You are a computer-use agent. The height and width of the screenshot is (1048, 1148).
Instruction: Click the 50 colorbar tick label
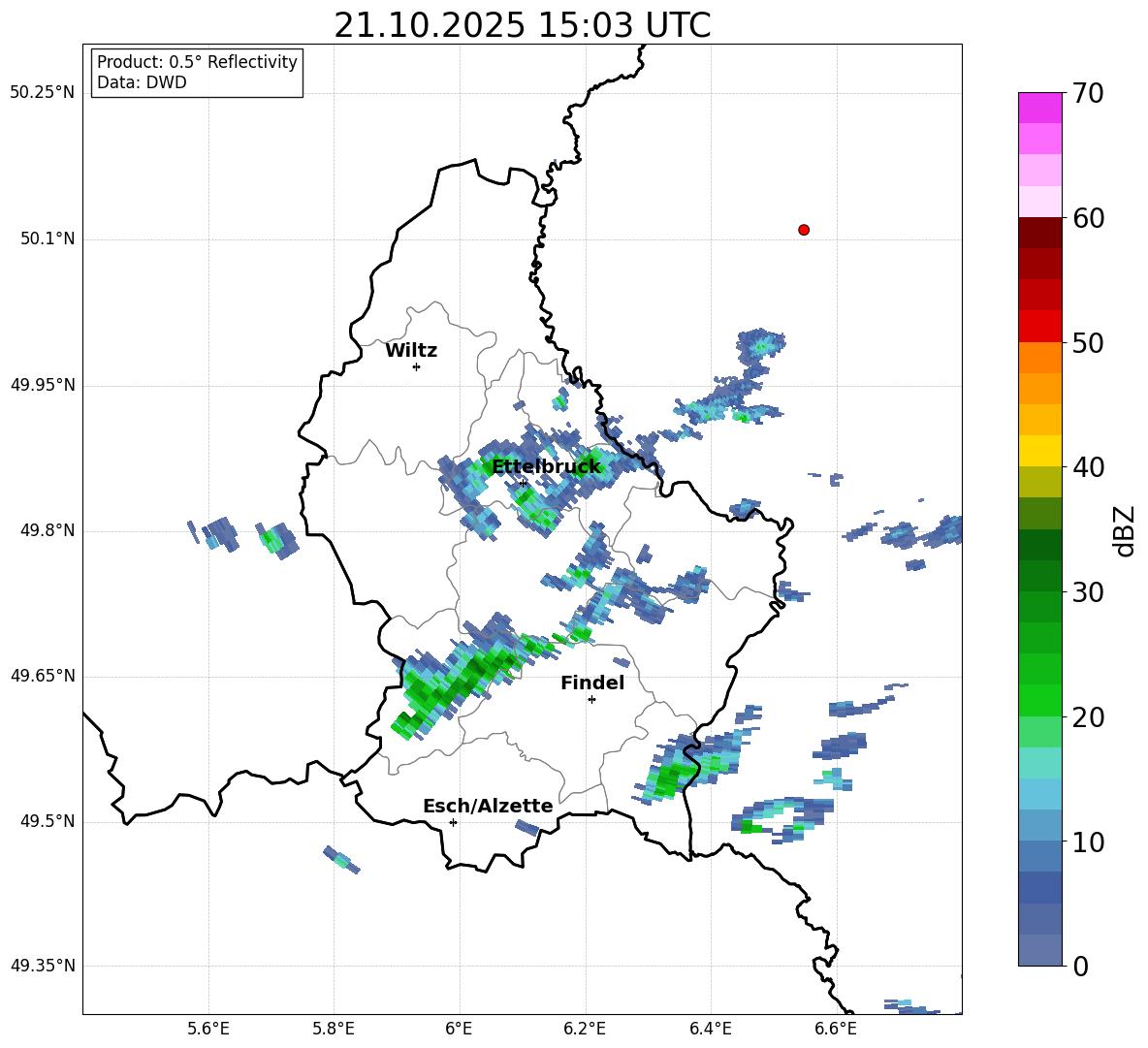[1089, 343]
